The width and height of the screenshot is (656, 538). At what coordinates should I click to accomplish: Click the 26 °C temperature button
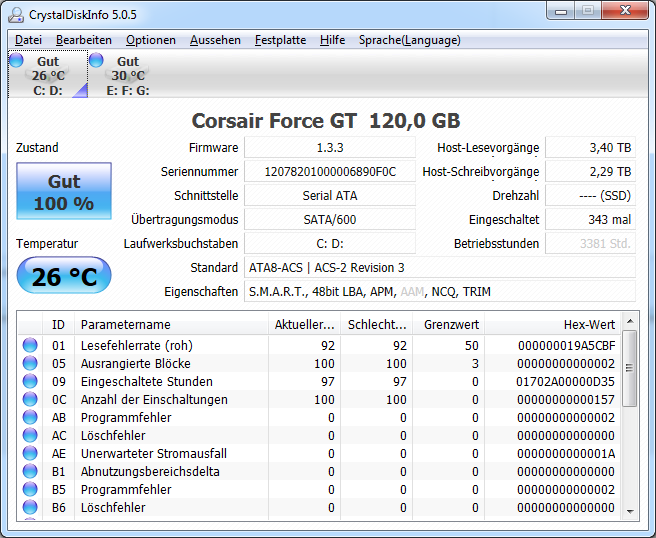[x=64, y=275]
